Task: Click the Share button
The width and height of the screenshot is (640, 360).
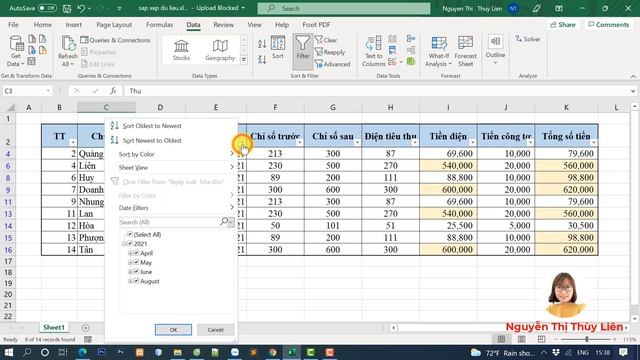Action: click(562, 25)
